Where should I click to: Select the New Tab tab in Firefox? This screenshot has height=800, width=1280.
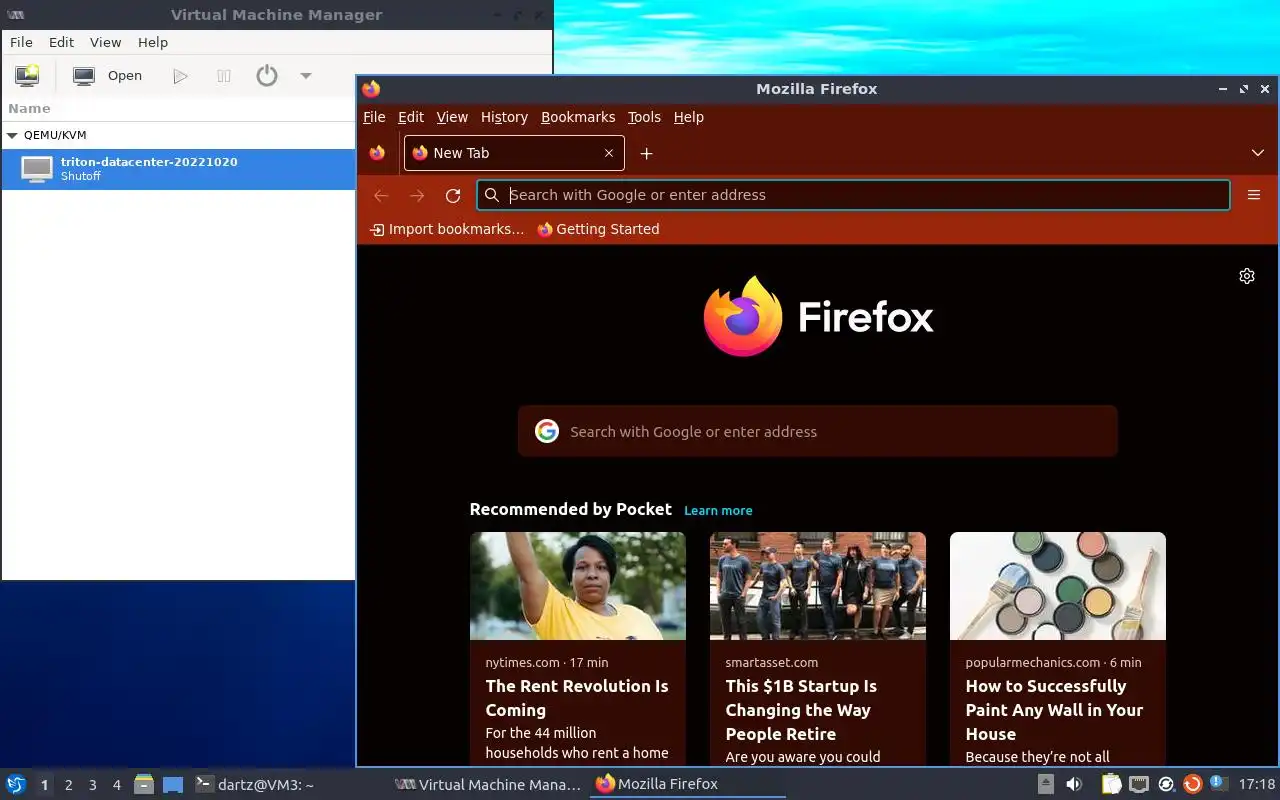click(x=514, y=153)
